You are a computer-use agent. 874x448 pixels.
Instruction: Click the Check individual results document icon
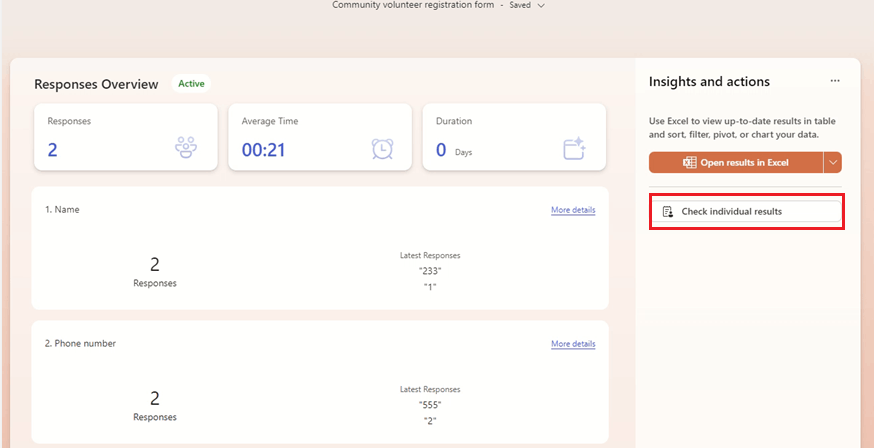point(668,212)
